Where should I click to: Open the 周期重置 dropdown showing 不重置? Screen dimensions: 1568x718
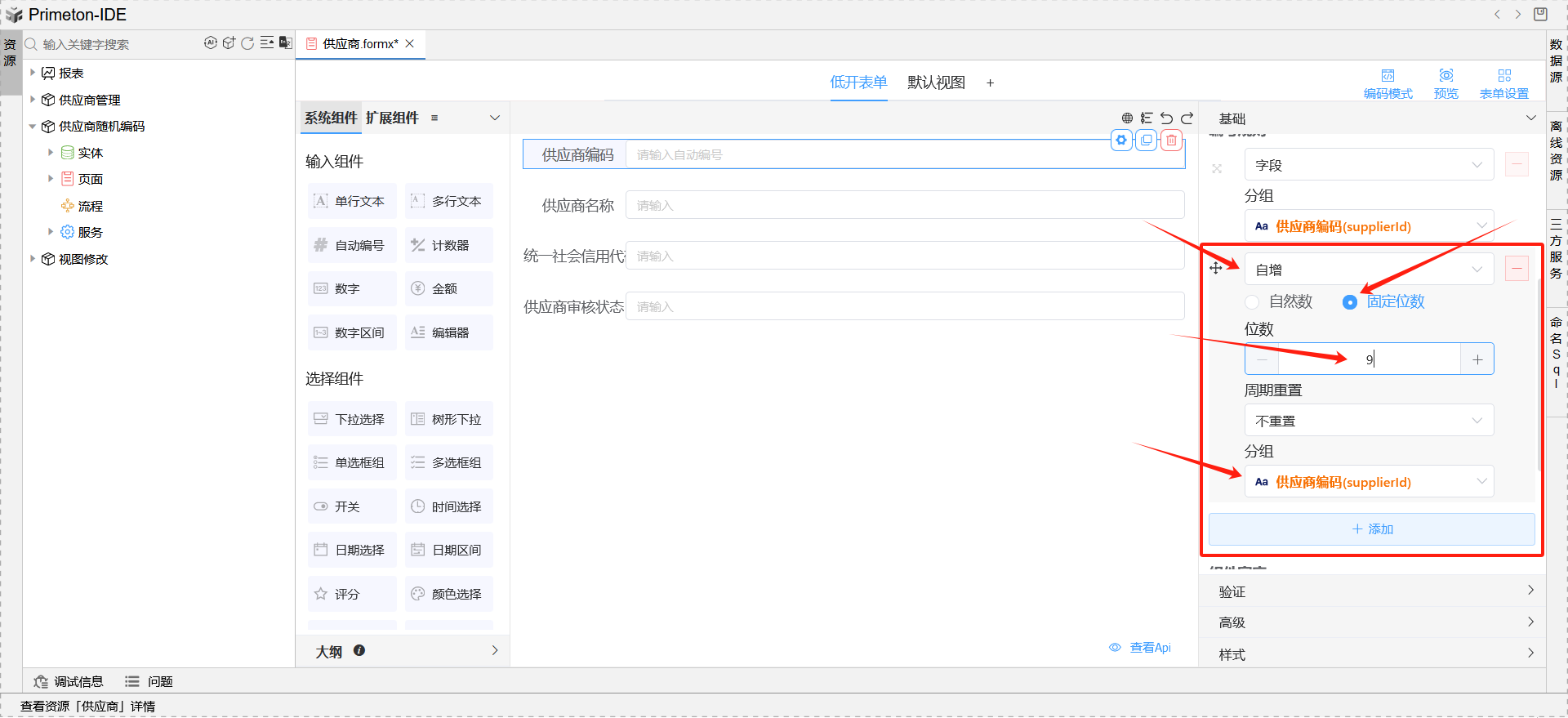point(1369,421)
